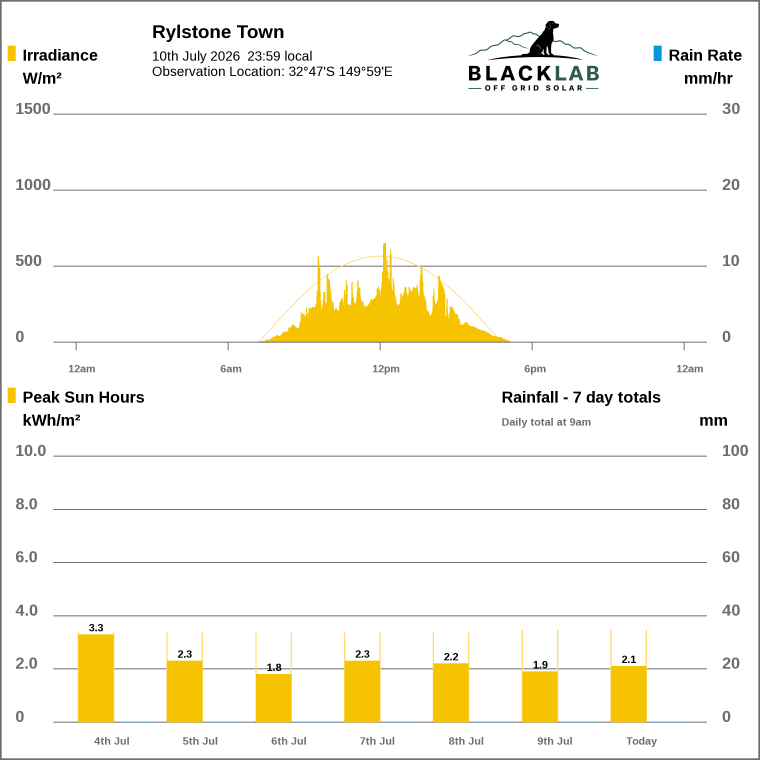This screenshot has height=760, width=760.
Task: Click the yellow Peak Sun Hours swatch
Action: [12, 396]
